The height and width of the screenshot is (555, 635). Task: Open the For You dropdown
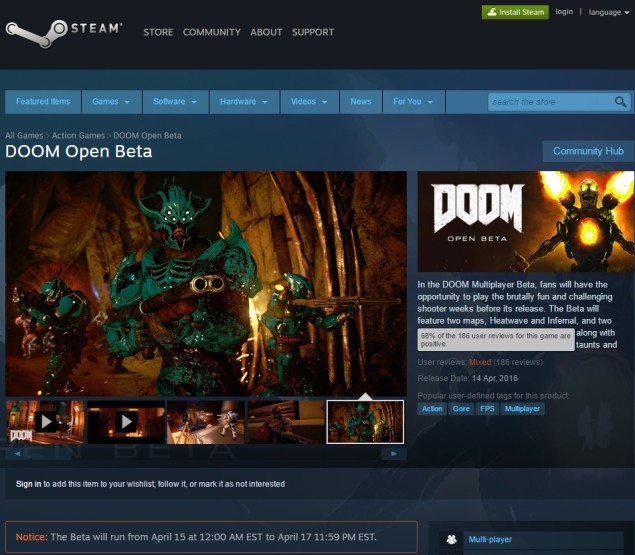(x=413, y=102)
